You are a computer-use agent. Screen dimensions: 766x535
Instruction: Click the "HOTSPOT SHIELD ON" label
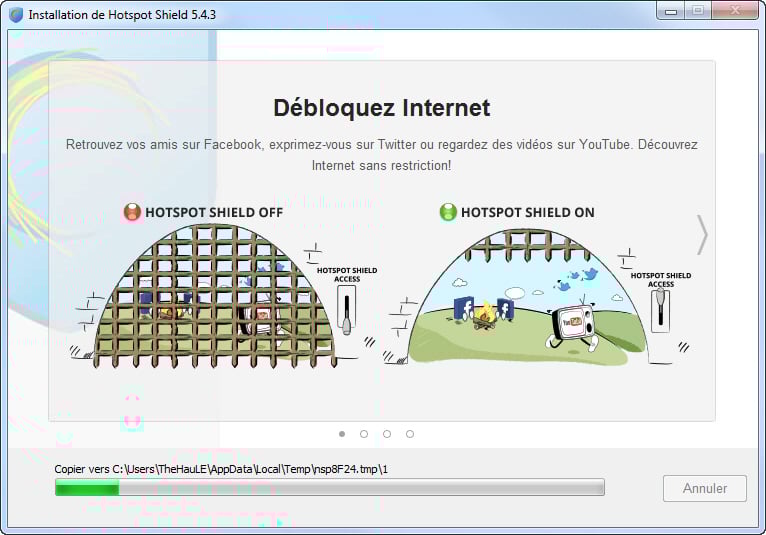click(x=528, y=213)
